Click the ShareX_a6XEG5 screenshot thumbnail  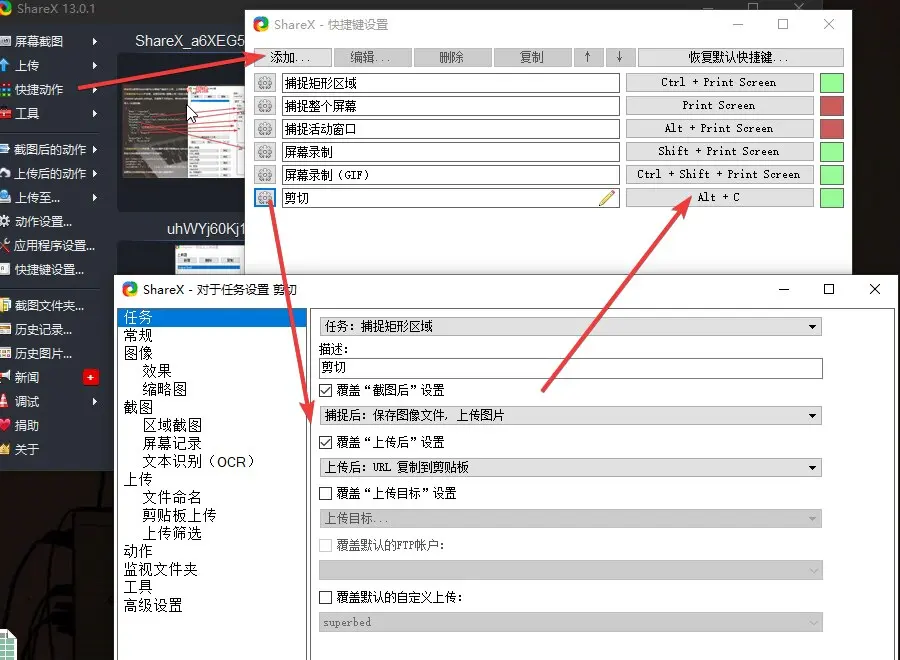(181, 131)
